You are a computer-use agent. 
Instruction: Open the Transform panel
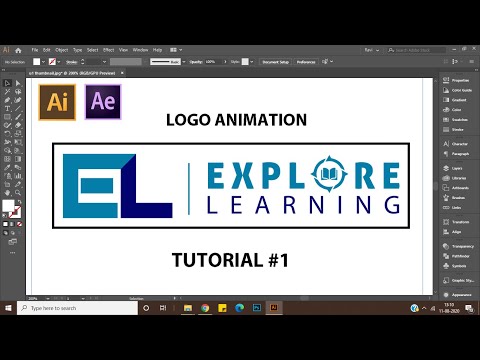[456, 222]
